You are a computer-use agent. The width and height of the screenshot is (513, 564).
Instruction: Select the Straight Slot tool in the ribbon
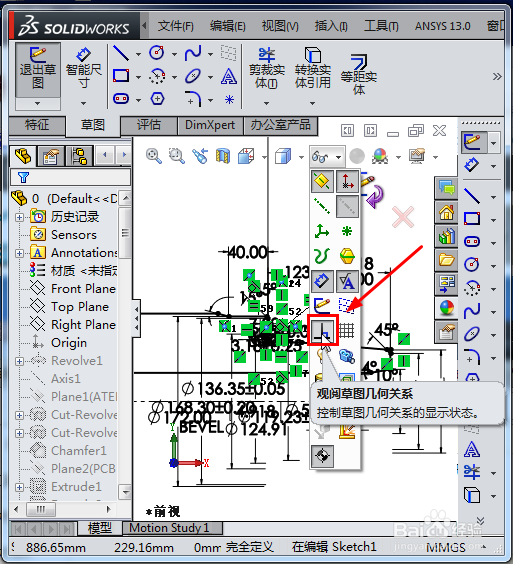pyautogui.click(x=121, y=99)
